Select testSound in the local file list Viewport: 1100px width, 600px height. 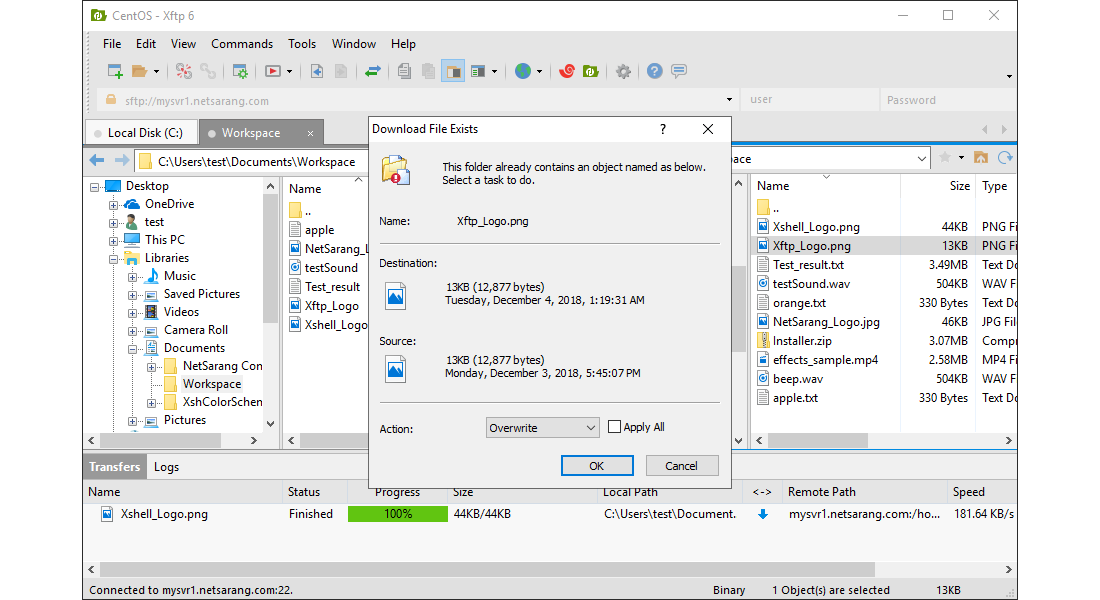(x=331, y=267)
